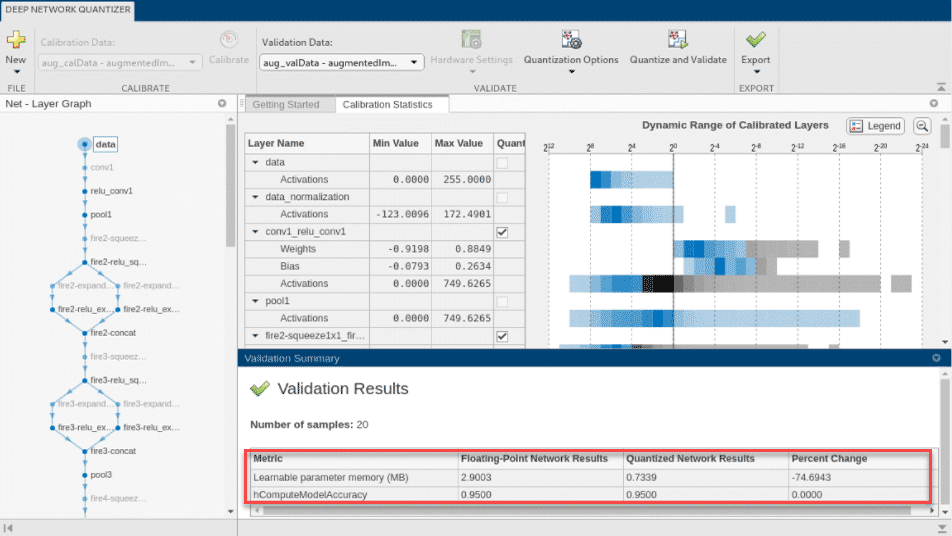Uncheck Quantize checkbox for conv1_relu_conv1
The width and height of the screenshot is (952, 536).
502,232
